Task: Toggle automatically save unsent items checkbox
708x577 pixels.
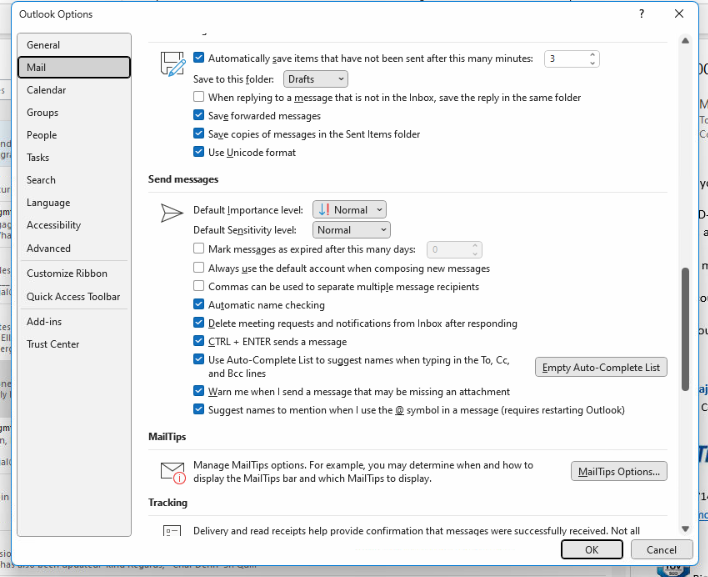Action: (199, 58)
